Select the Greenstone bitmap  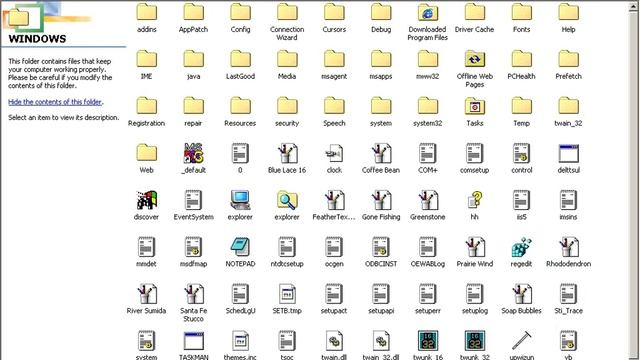[427, 200]
